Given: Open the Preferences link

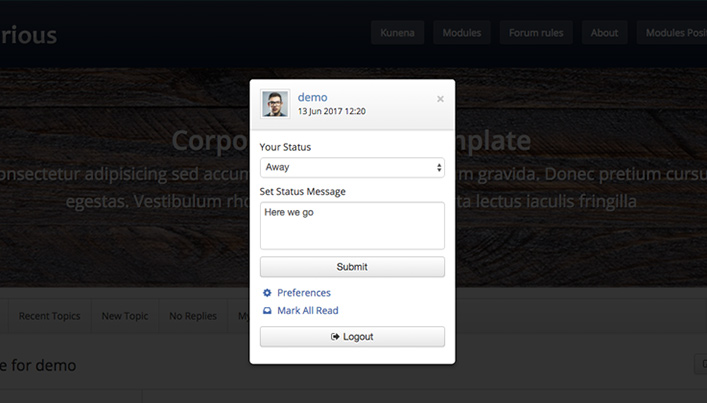Looking at the screenshot, I should click(304, 293).
